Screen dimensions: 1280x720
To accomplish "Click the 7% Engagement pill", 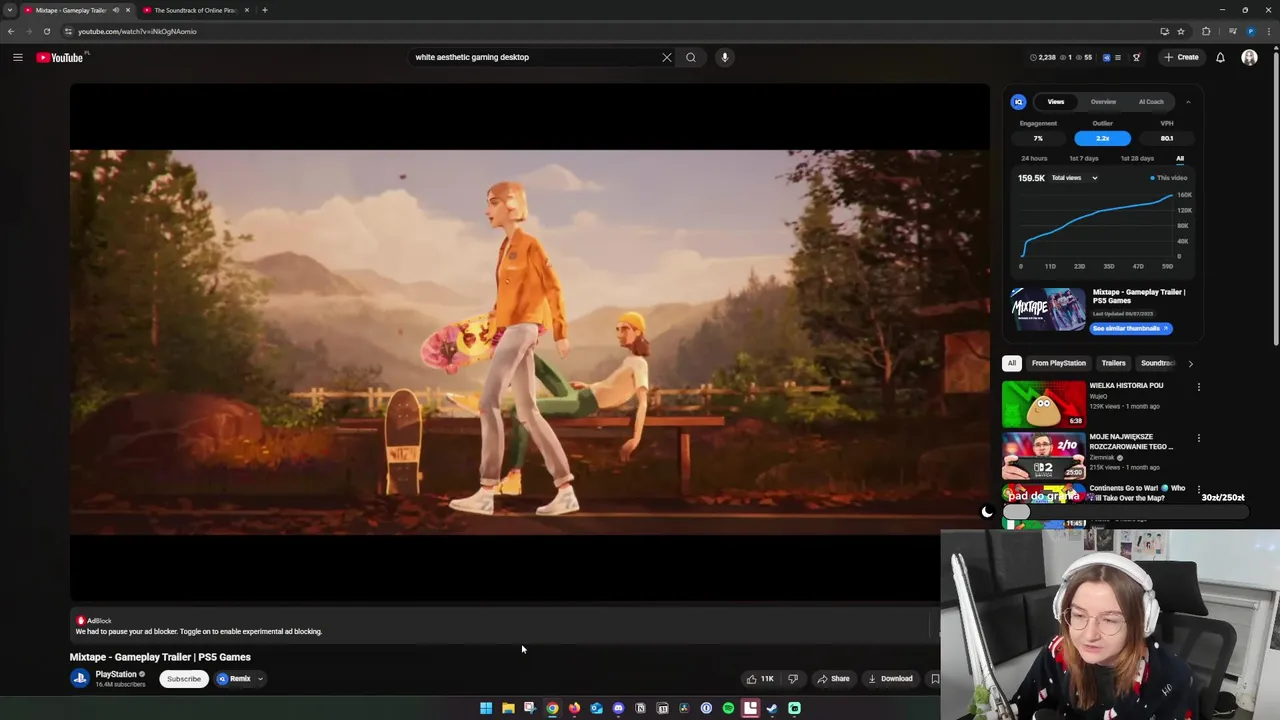I will pyautogui.click(x=1038, y=138).
